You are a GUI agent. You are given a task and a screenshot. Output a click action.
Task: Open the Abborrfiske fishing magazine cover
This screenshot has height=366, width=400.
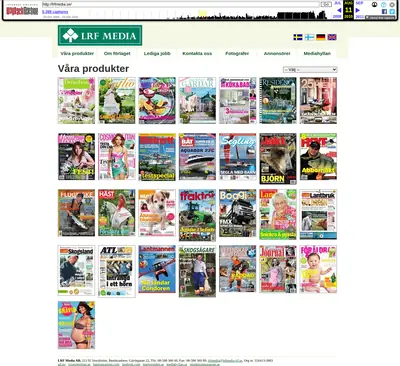tap(318, 157)
